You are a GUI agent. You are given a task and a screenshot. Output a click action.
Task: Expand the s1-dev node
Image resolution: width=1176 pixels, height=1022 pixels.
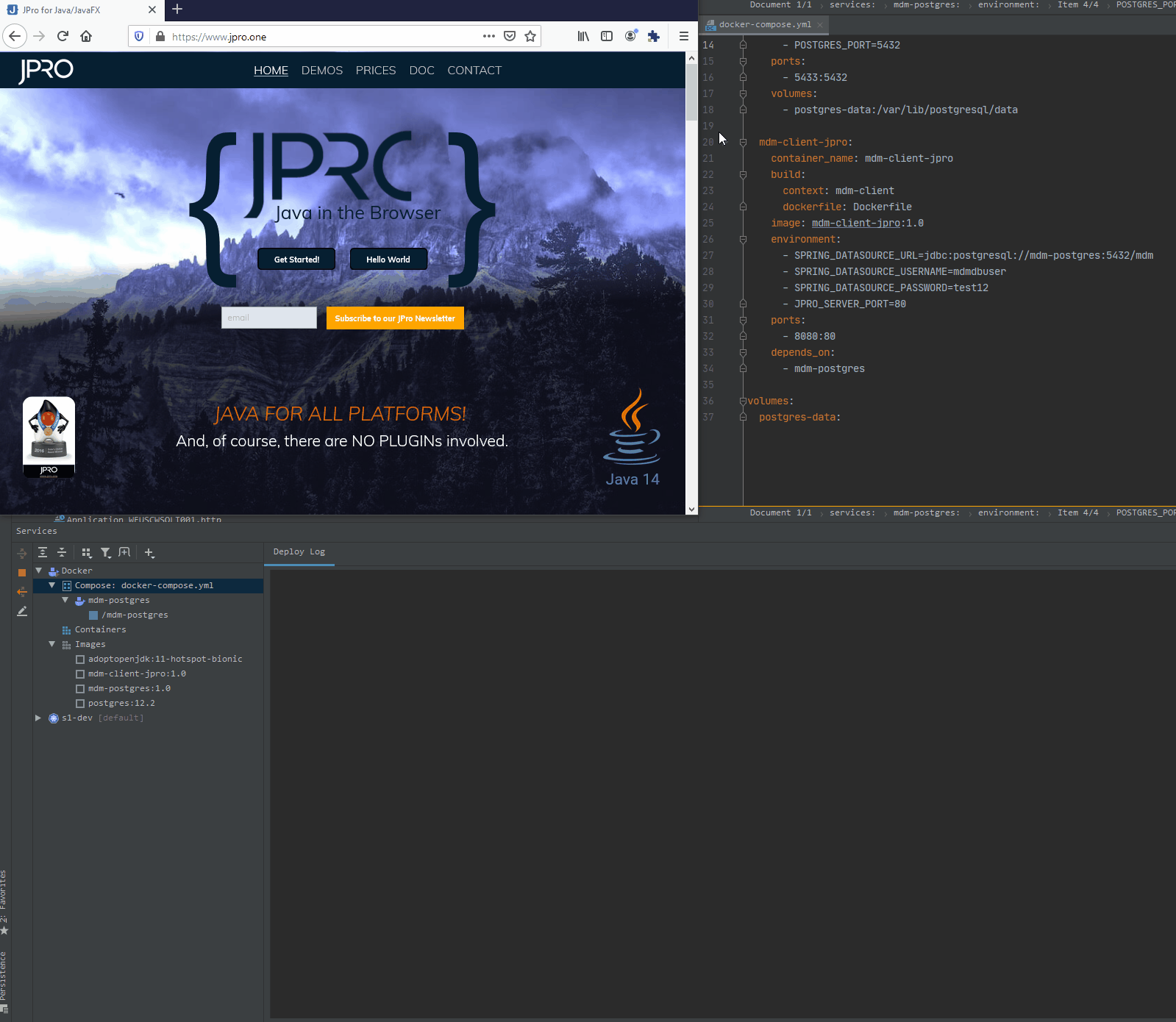pyautogui.click(x=38, y=718)
